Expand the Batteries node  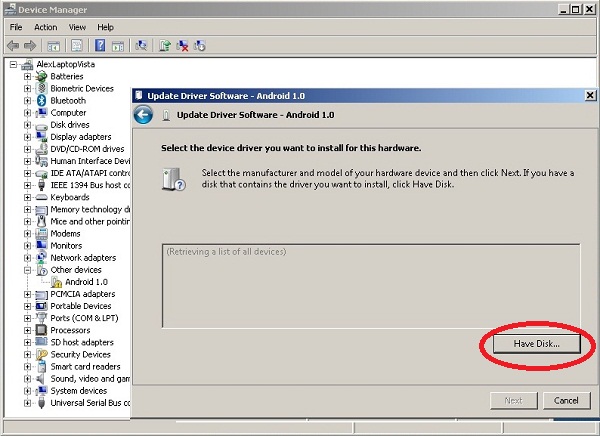click(27, 77)
